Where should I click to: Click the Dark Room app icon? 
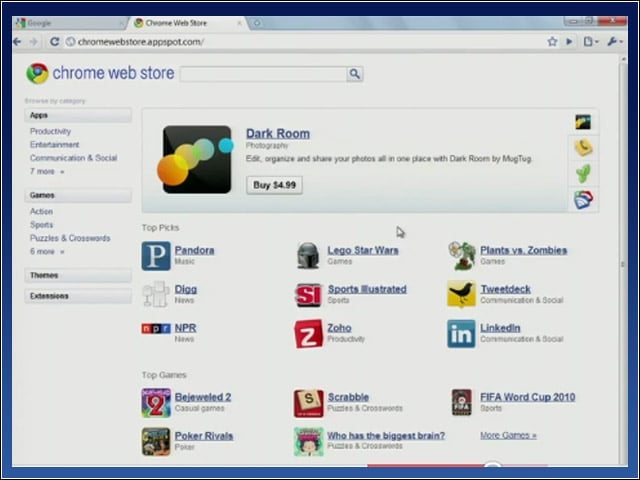tap(196, 160)
